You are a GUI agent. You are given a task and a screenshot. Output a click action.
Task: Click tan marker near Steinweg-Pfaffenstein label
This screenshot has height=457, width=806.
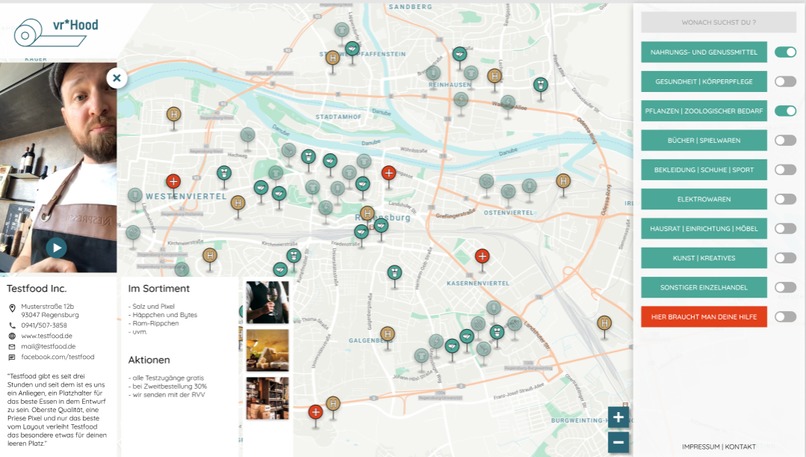tap(333, 58)
